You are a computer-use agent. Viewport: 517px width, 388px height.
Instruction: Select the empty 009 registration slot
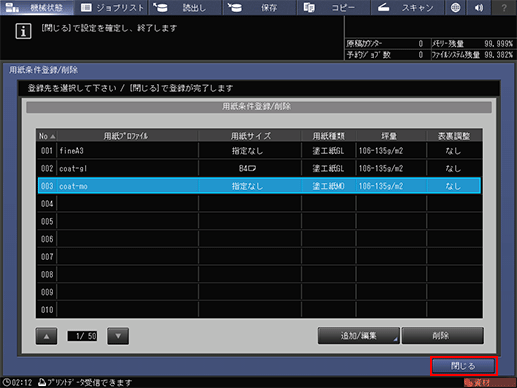tap(259, 292)
